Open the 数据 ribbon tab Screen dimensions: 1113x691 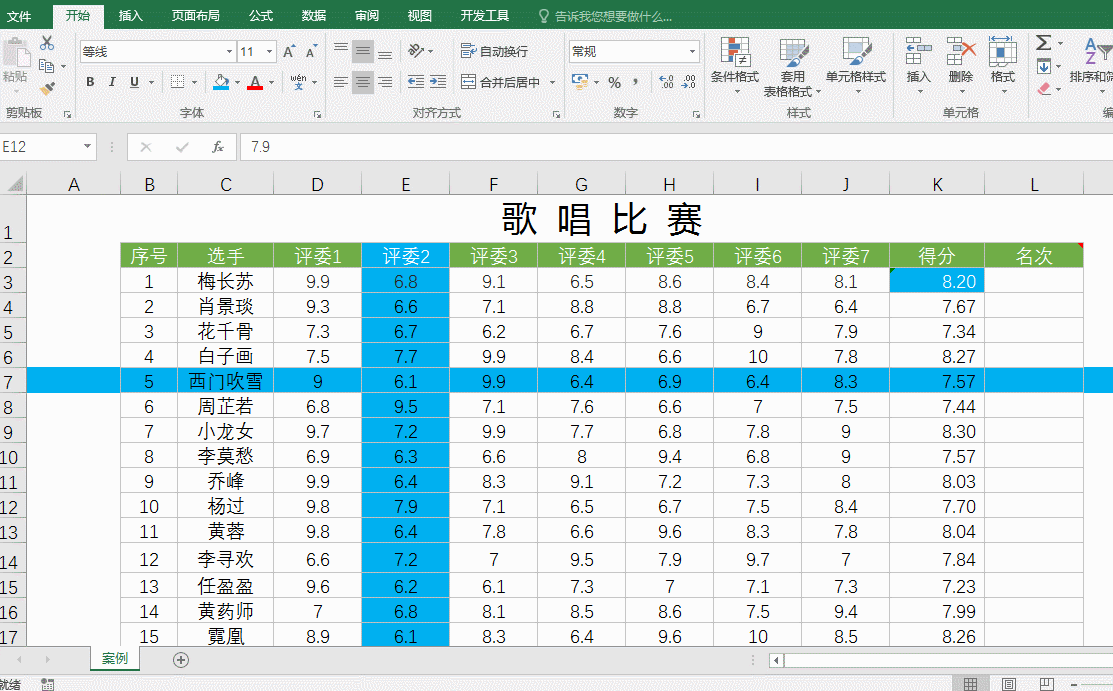[x=313, y=16]
